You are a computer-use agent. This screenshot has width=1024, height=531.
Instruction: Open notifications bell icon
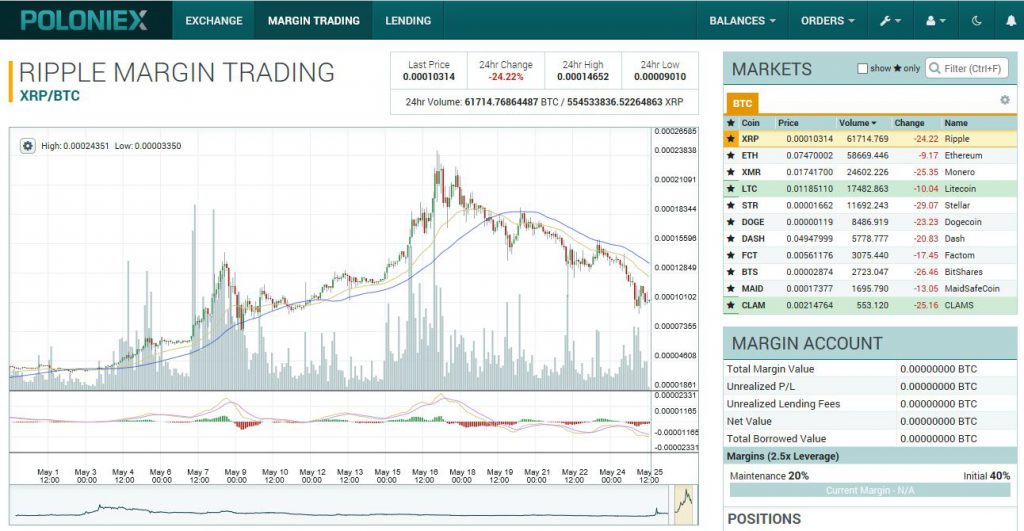pyautogui.click(x=1010, y=21)
